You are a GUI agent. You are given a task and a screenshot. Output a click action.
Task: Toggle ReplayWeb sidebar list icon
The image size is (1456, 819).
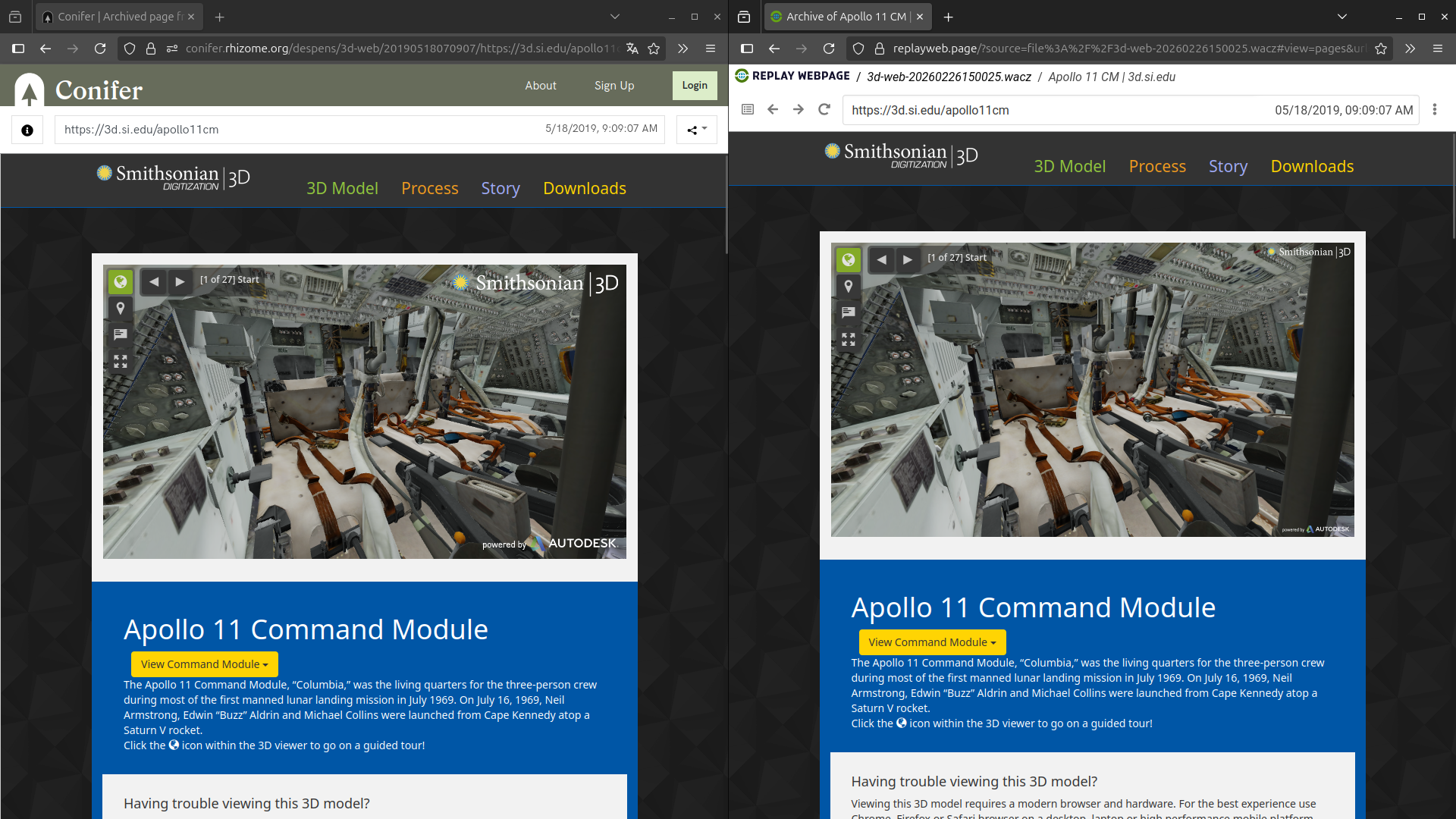748,109
